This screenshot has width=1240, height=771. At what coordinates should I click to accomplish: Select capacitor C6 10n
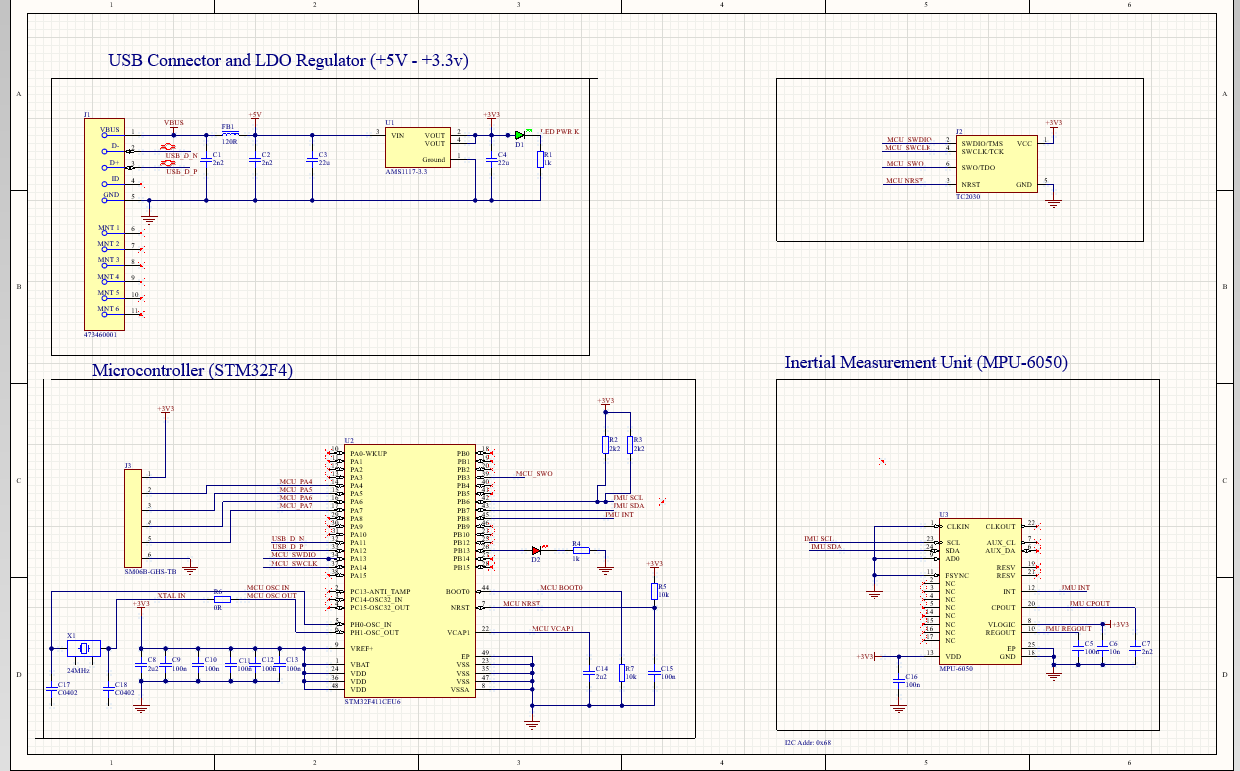1102,648
